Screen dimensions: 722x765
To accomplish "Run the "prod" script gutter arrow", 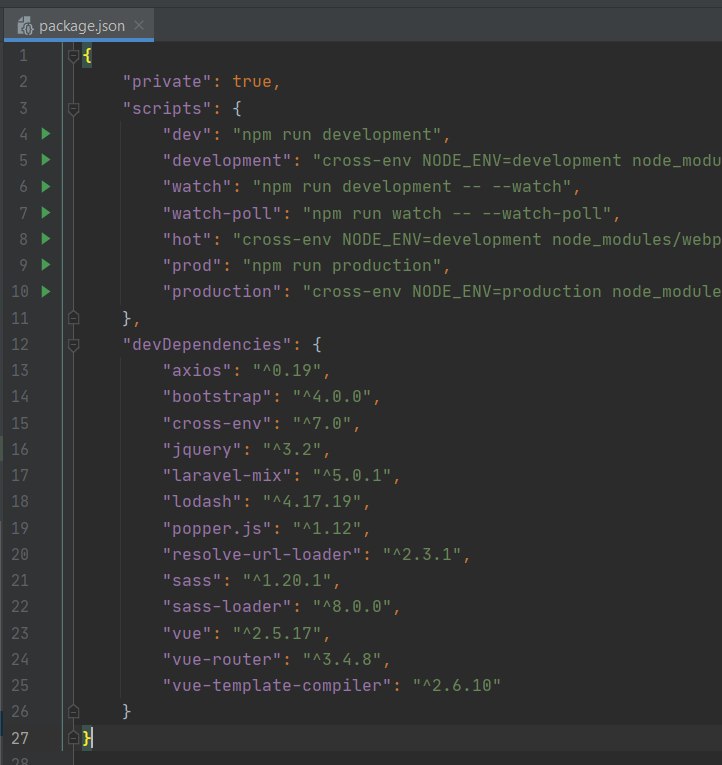I will pyautogui.click(x=46, y=265).
